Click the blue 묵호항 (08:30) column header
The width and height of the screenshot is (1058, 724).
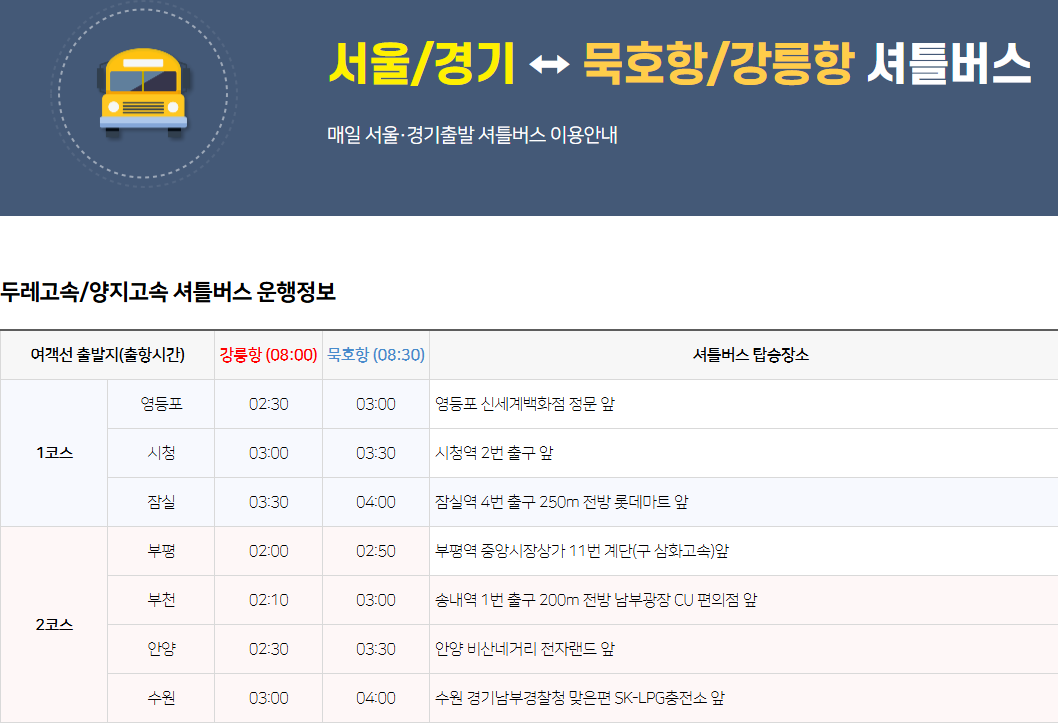coord(376,355)
